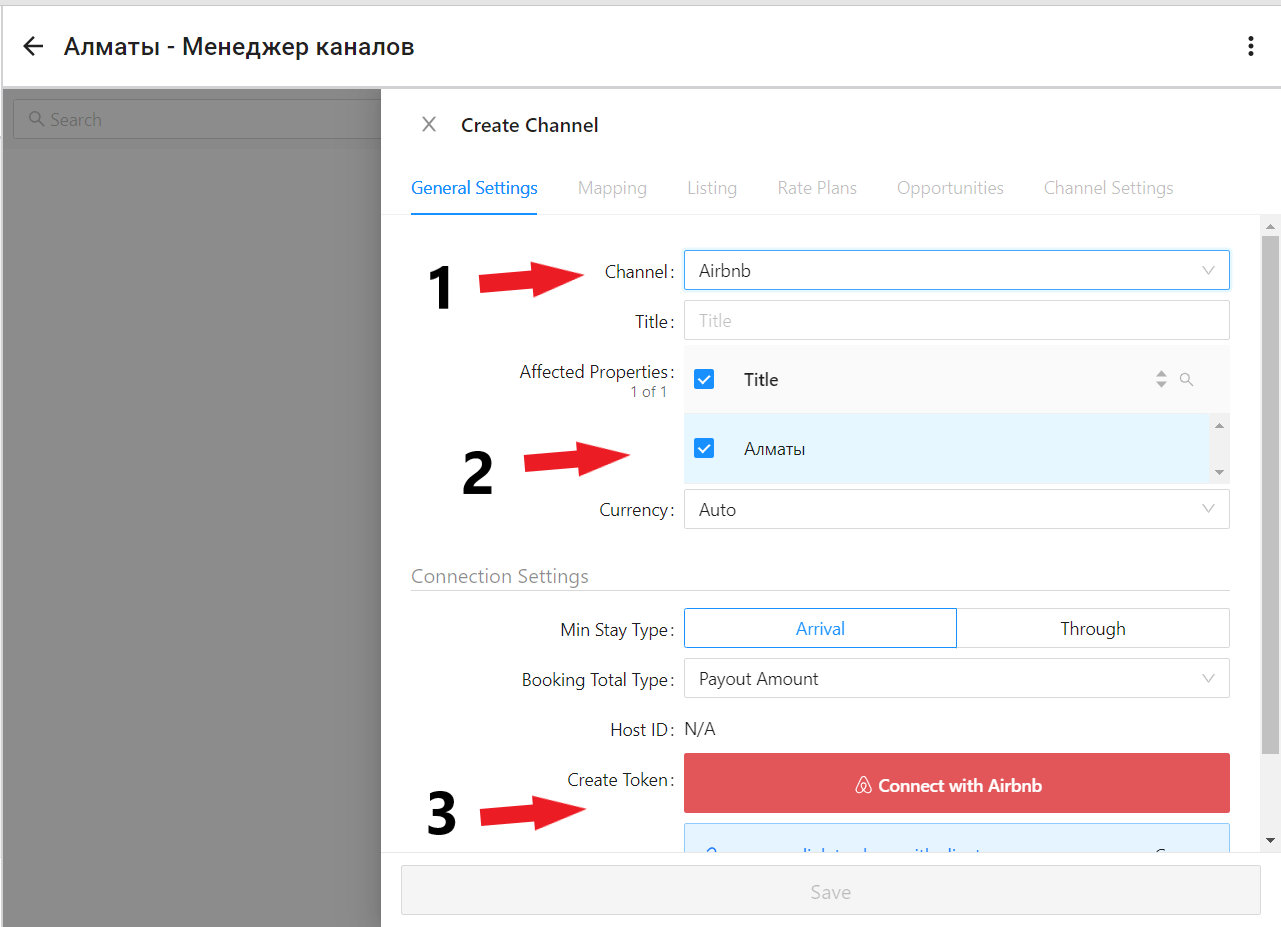Viewport: 1281px width, 927px height.
Task: Open the three-dot more options menu
Action: pos(1250,46)
